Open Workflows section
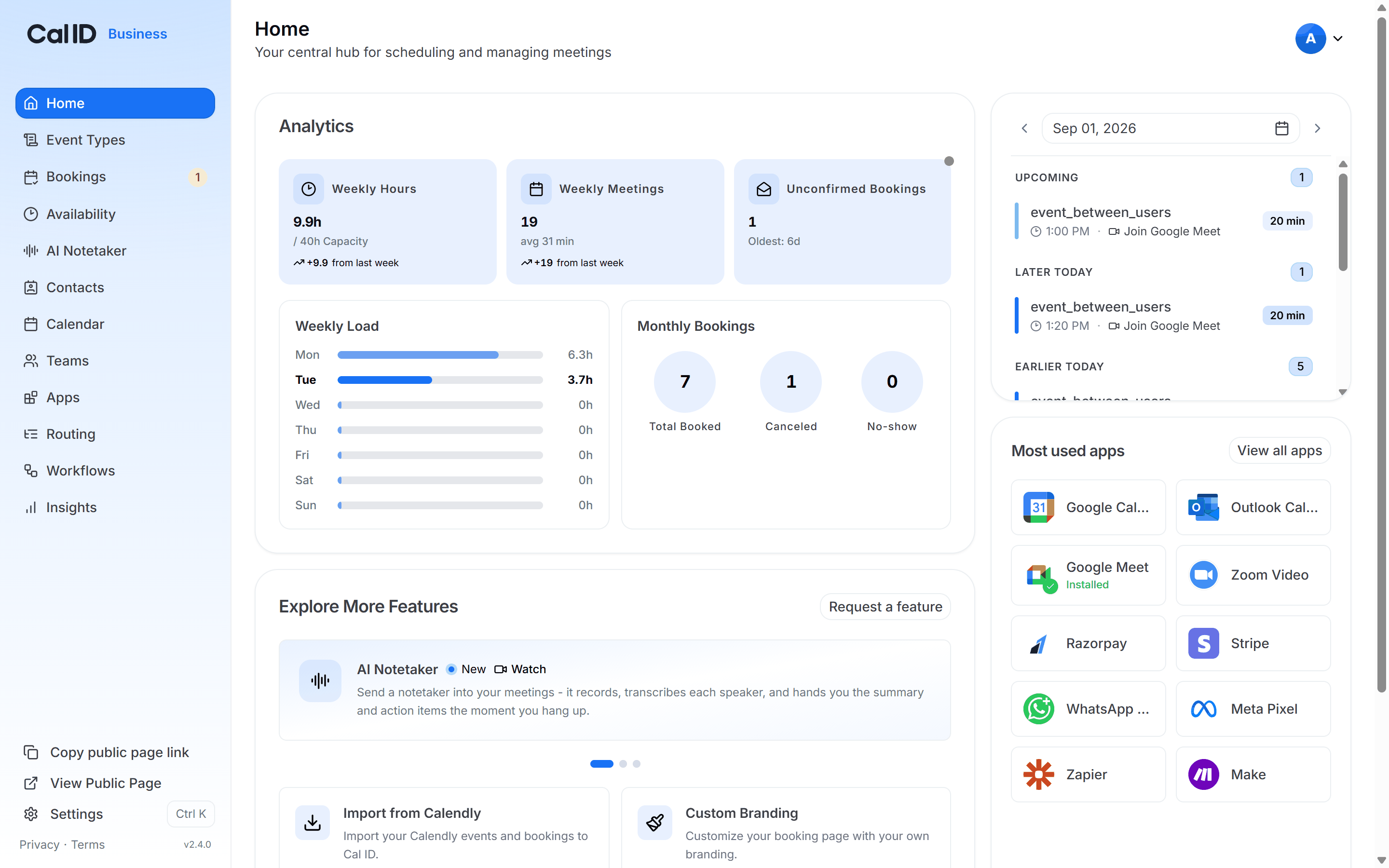Screen dimensions: 1389x868 [115, 471]
